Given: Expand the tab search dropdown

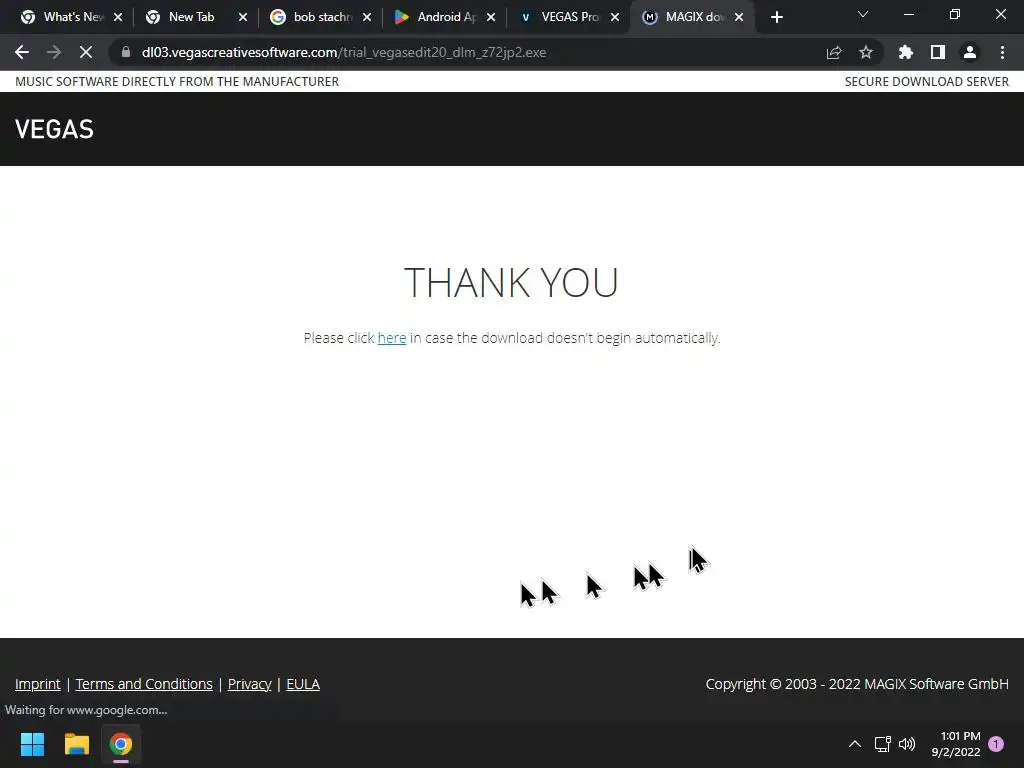Looking at the screenshot, I should [863, 14].
